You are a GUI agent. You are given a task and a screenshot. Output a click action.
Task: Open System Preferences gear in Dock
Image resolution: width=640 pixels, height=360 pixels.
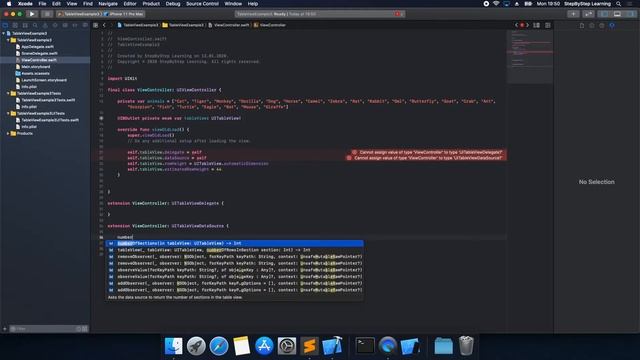point(287,346)
